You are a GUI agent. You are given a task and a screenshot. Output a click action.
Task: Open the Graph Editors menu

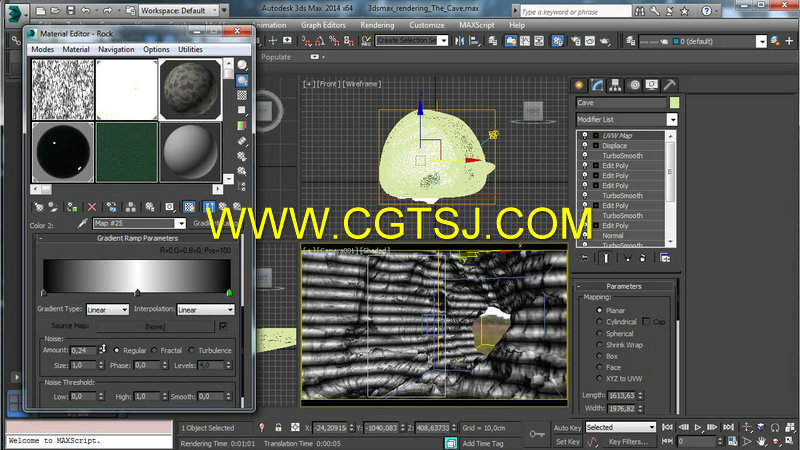[323, 25]
